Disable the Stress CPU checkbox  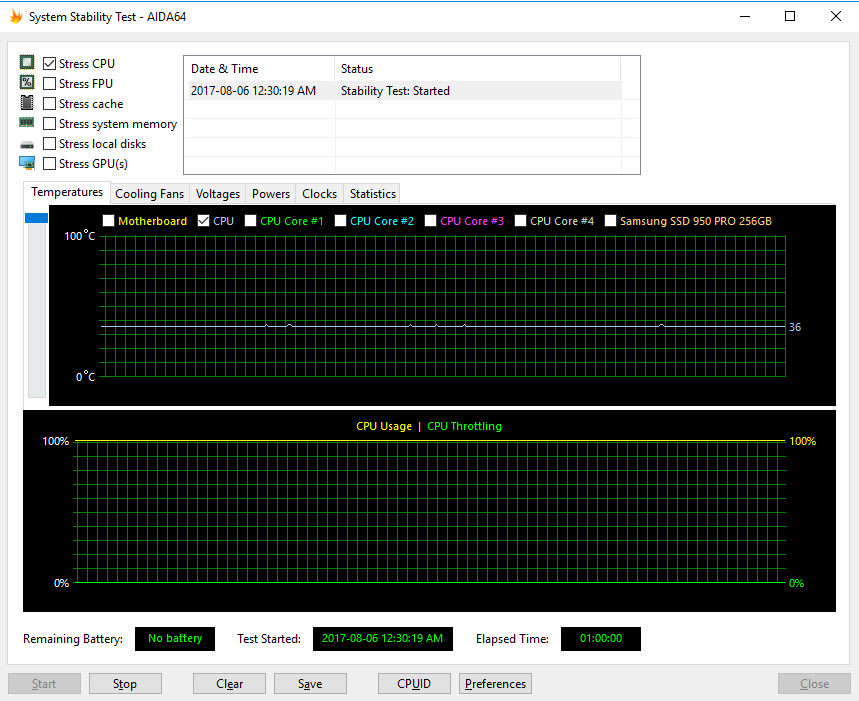click(50, 64)
